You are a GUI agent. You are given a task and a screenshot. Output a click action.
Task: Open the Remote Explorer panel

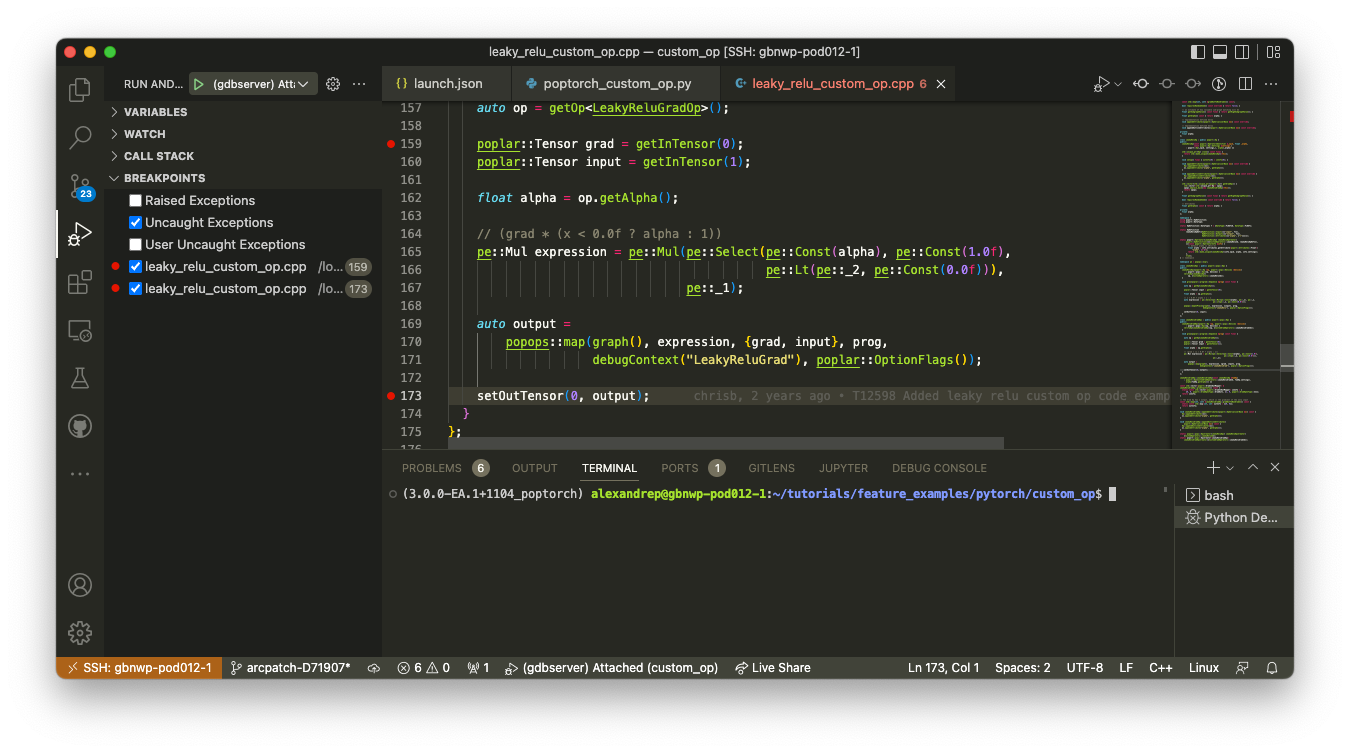tap(79, 330)
